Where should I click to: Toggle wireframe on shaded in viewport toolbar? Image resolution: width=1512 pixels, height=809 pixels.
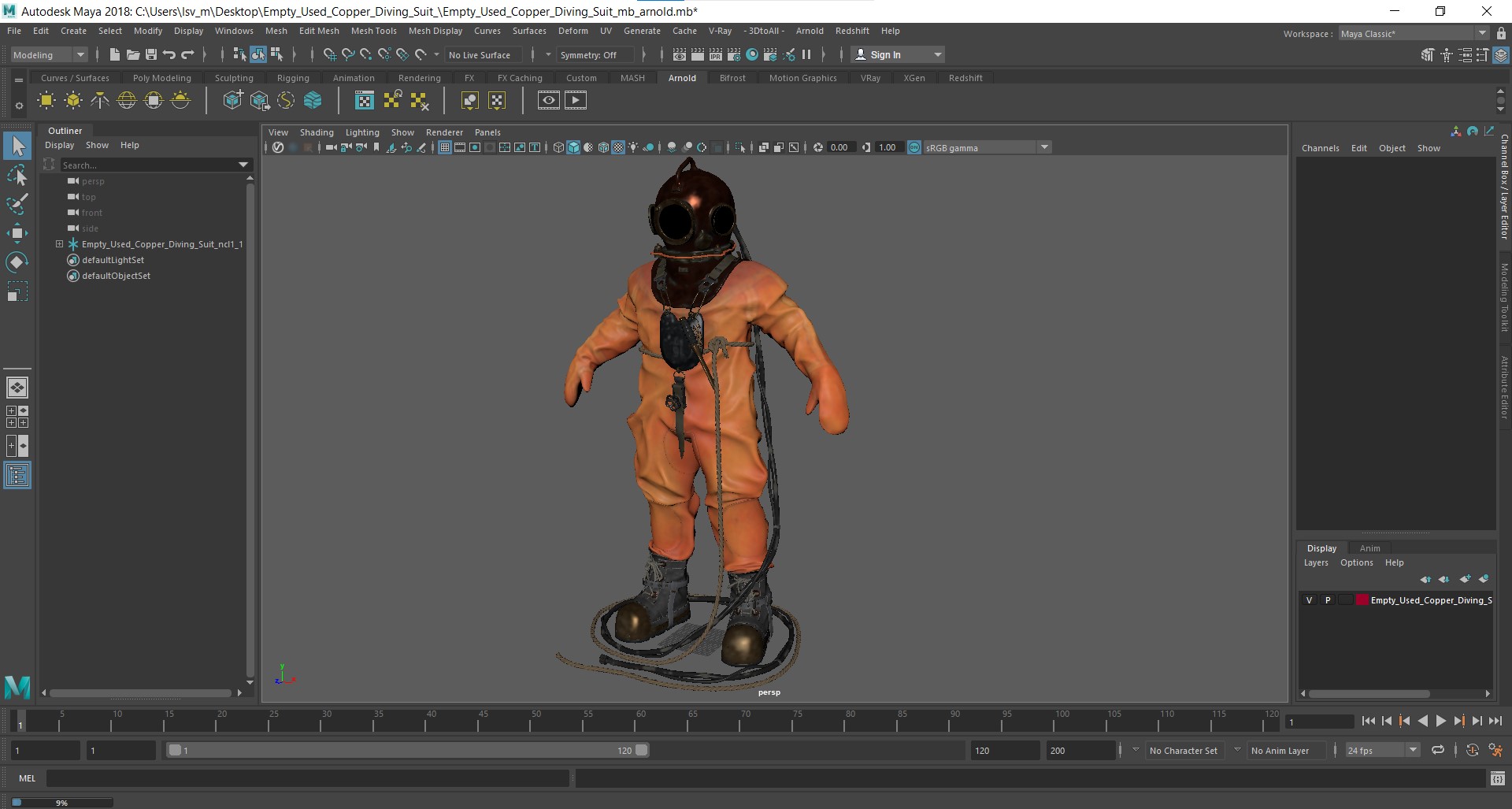point(603,147)
